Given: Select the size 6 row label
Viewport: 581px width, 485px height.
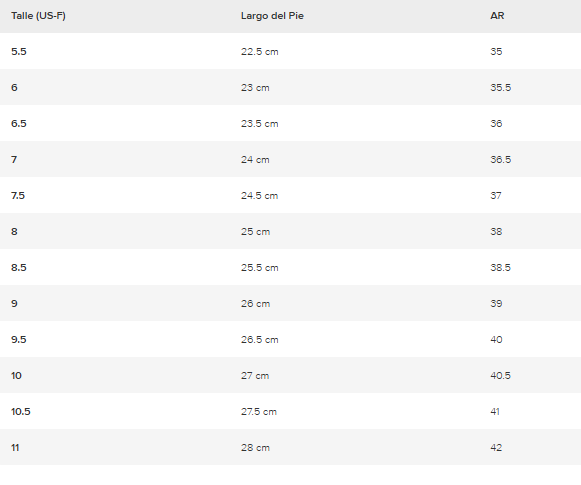Looking at the screenshot, I should (x=14, y=87).
